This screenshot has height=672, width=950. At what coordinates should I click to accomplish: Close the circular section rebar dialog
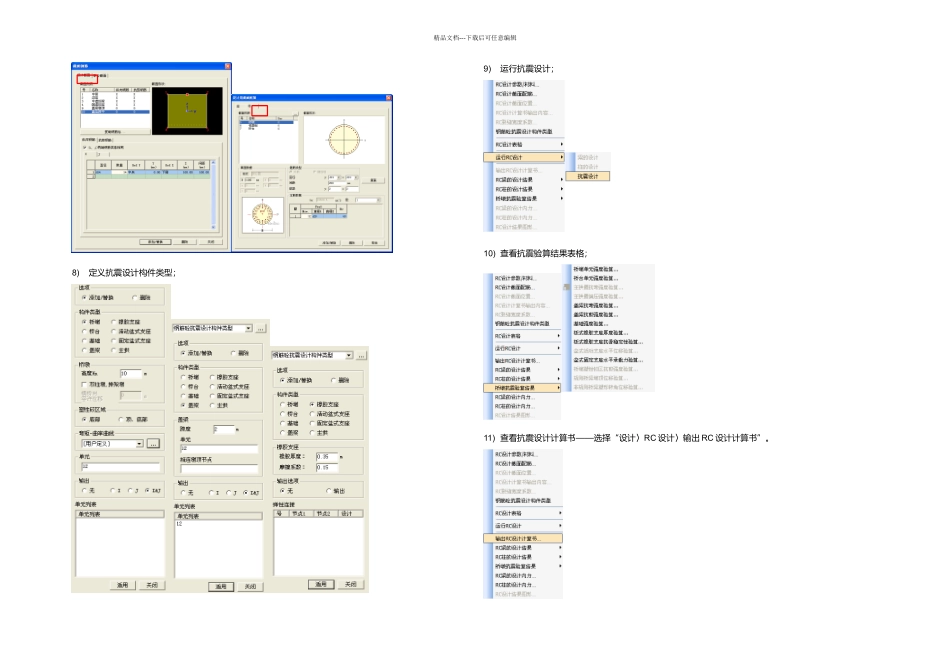388,98
